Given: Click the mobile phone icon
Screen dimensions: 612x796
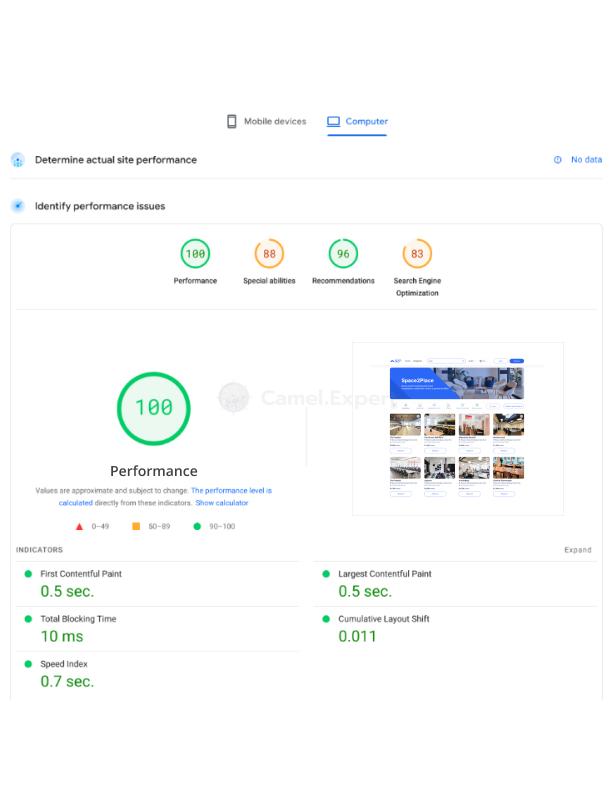Looking at the screenshot, I should tap(232, 122).
